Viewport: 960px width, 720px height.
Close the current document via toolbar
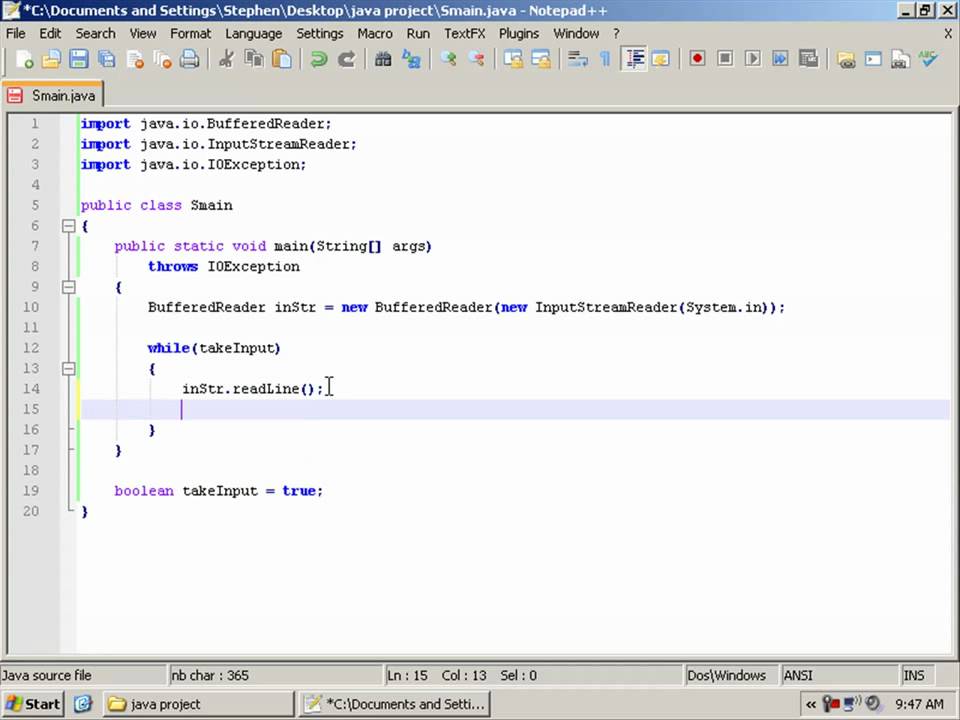tap(135, 59)
